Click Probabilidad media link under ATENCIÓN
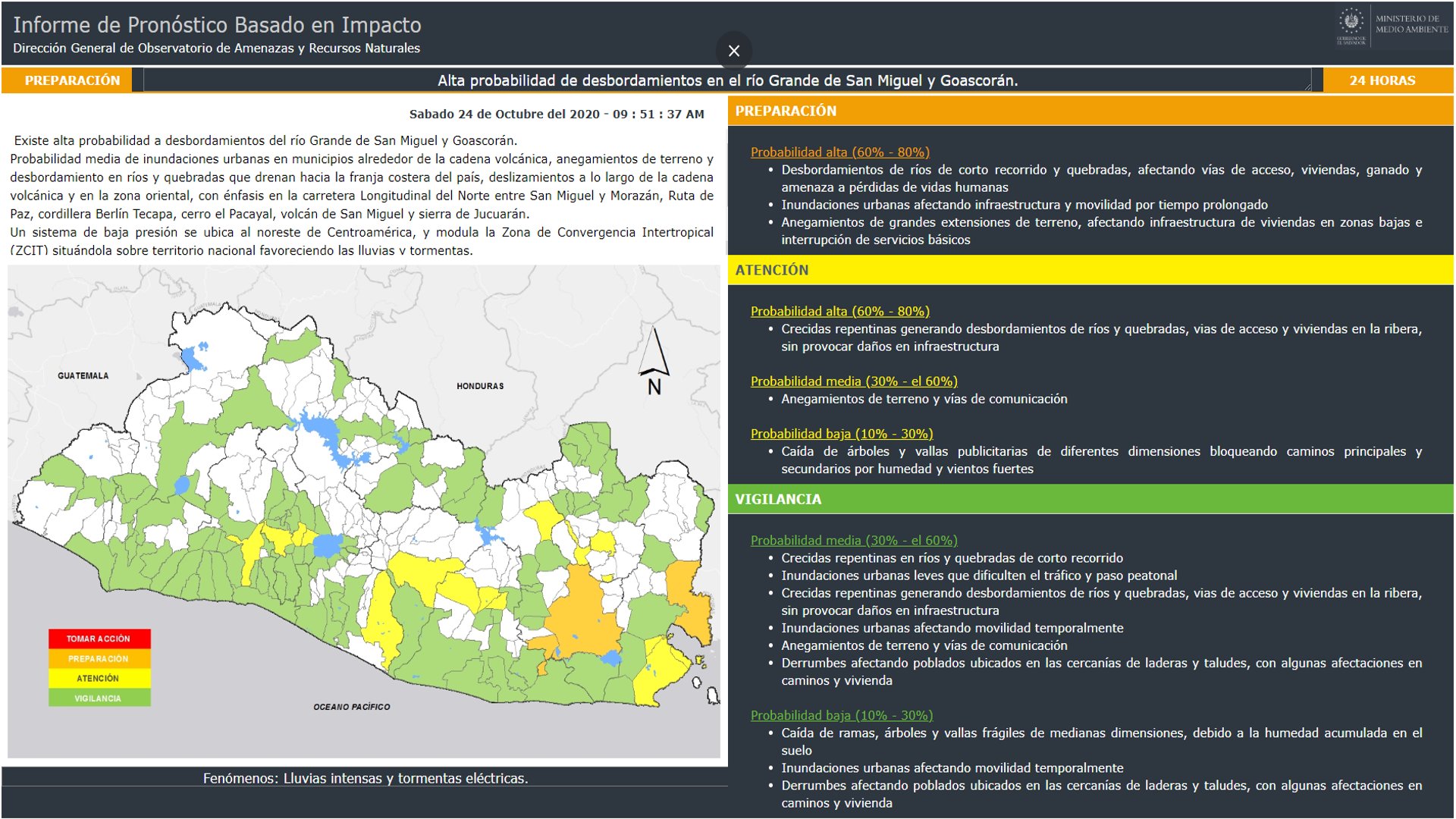 click(x=853, y=381)
